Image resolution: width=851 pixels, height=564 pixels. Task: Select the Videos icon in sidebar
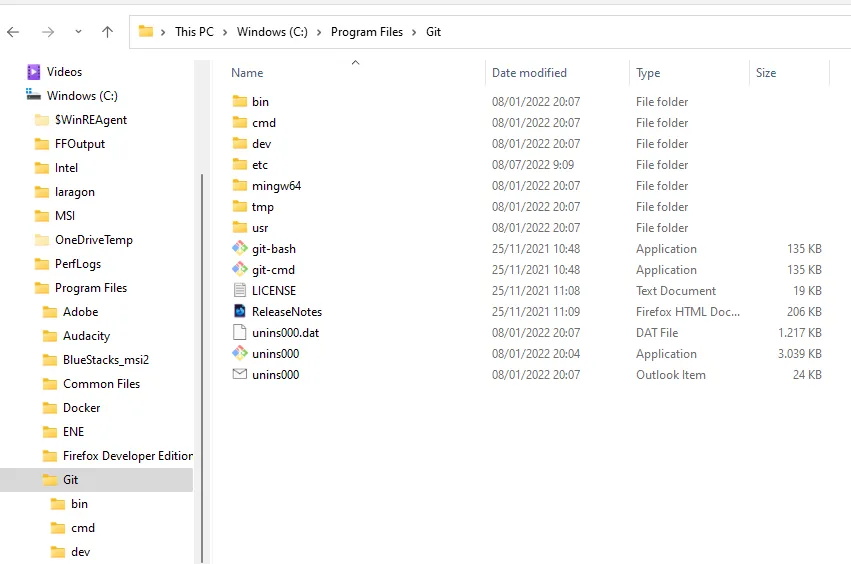coord(33,72)
